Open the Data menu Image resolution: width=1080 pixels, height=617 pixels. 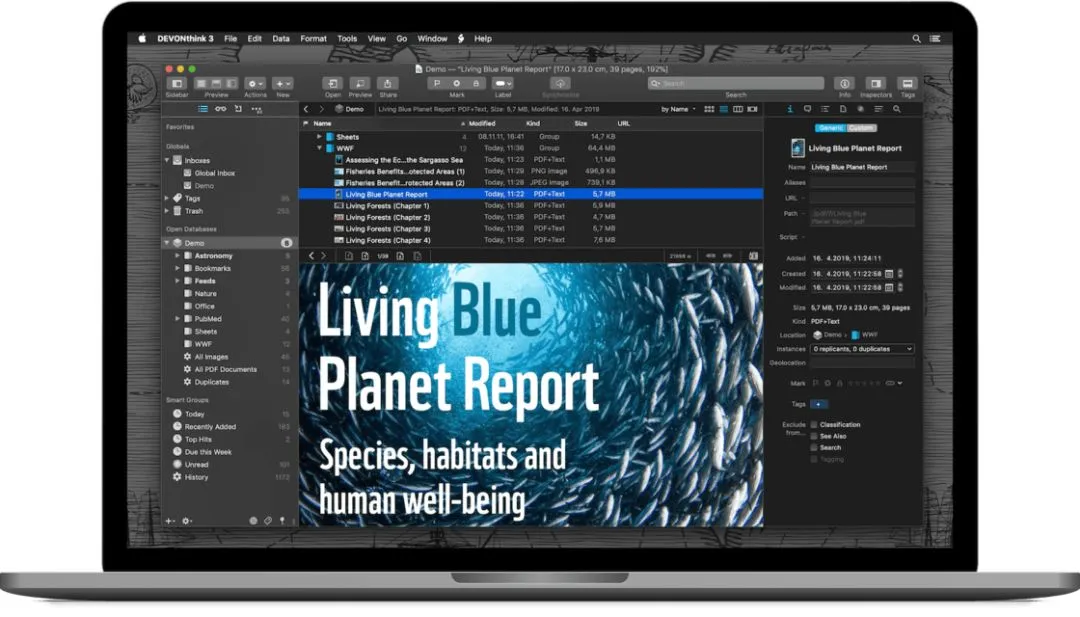point(281,39)
